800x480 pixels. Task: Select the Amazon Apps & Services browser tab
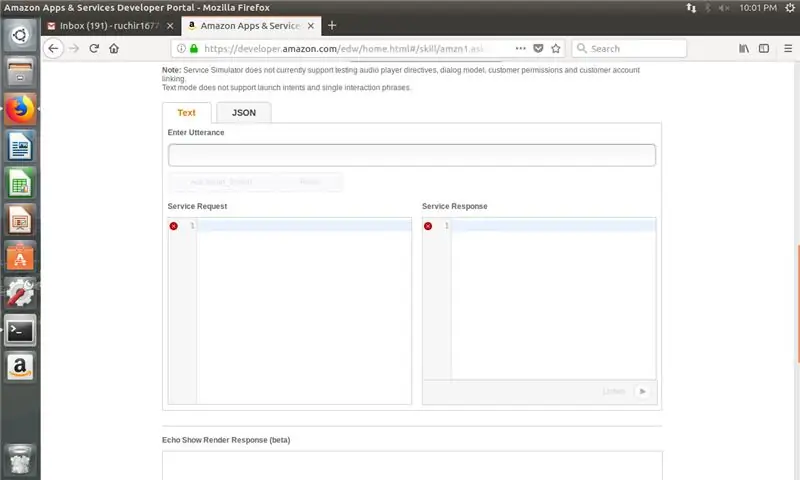coord(251,26)
